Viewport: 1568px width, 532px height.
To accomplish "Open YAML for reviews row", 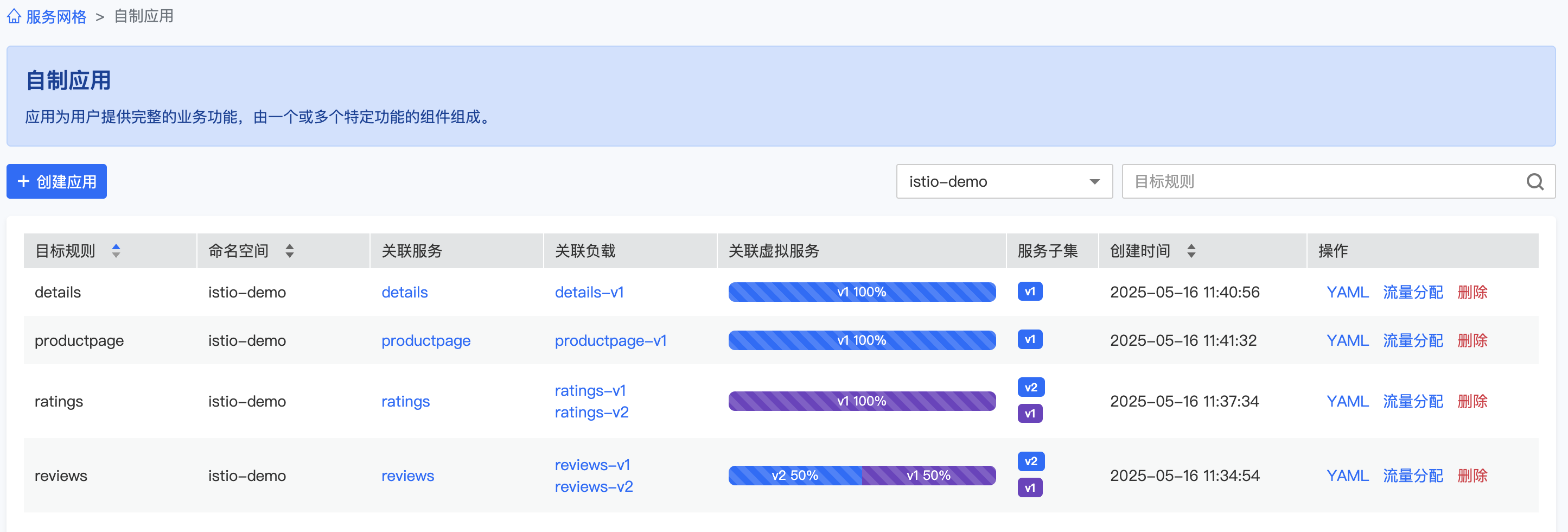I will (x=1348, y=476).
